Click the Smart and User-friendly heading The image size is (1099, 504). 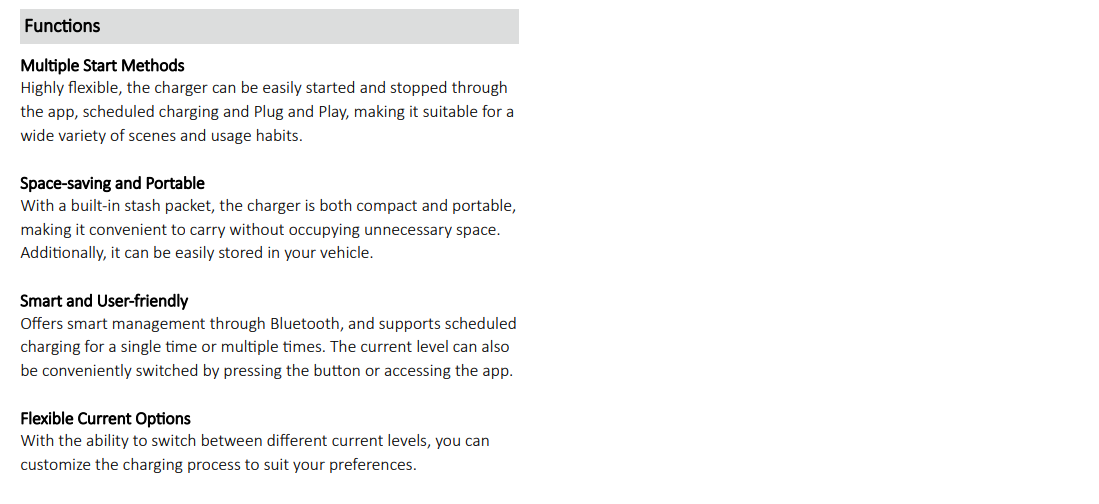[x=104, y=301]
